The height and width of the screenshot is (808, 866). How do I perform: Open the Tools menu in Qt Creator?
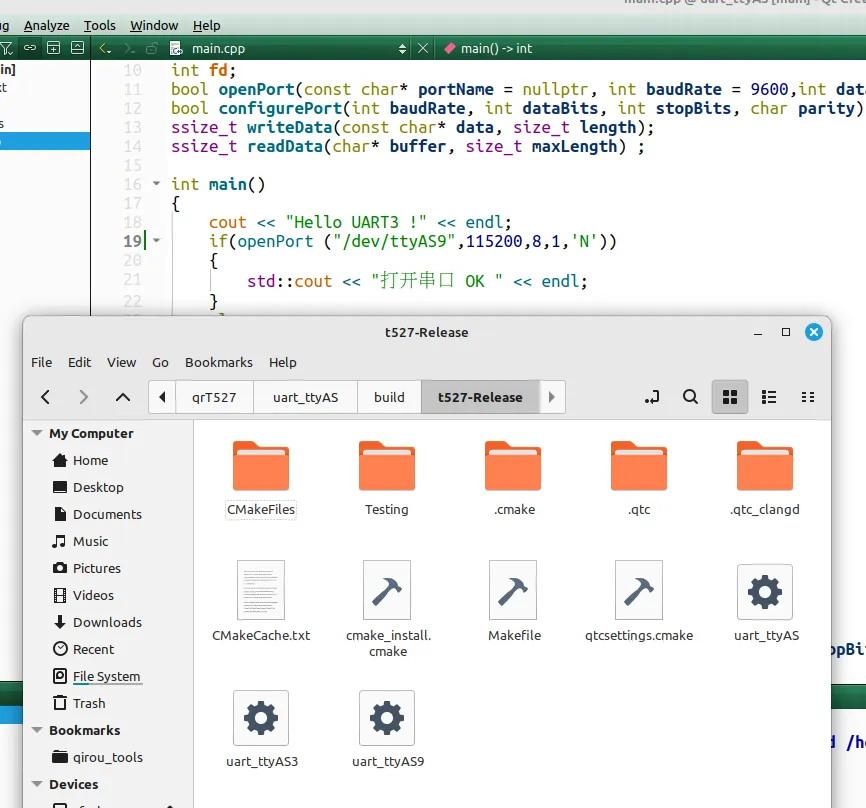(x=99, y=25)
